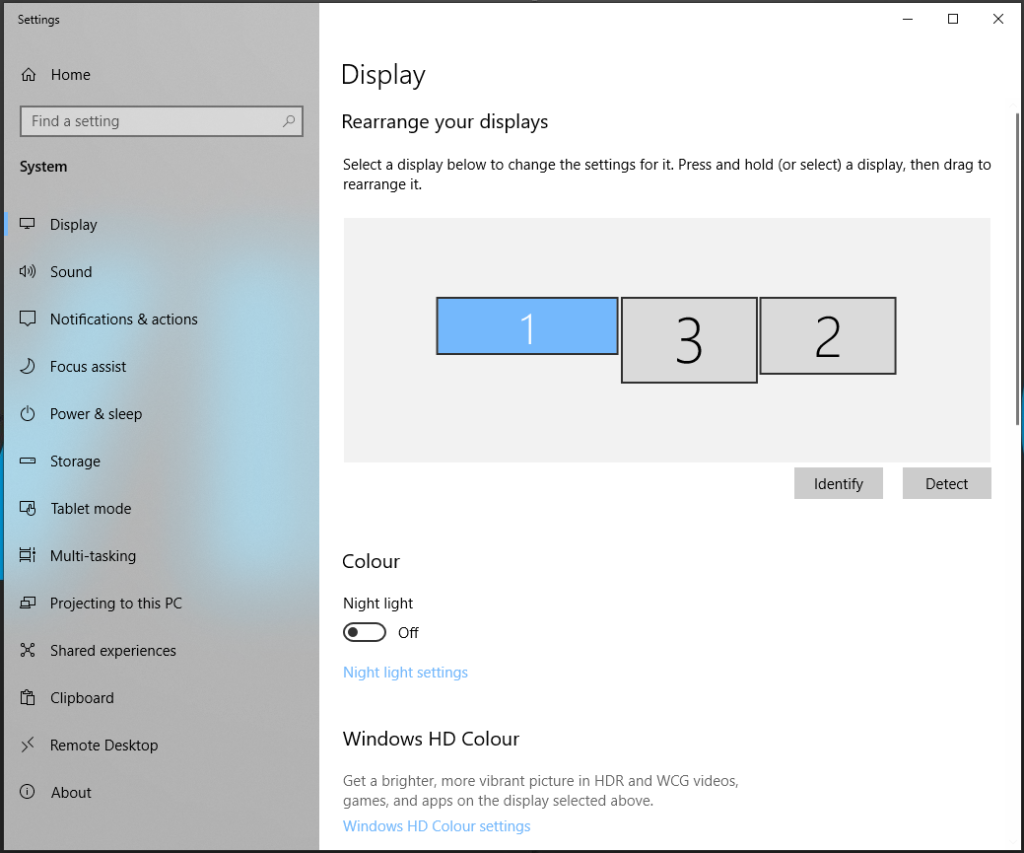The width and height of the screenshot is (1024, 853).
Task: Open Night light settings link
Action: click(405, 672)
